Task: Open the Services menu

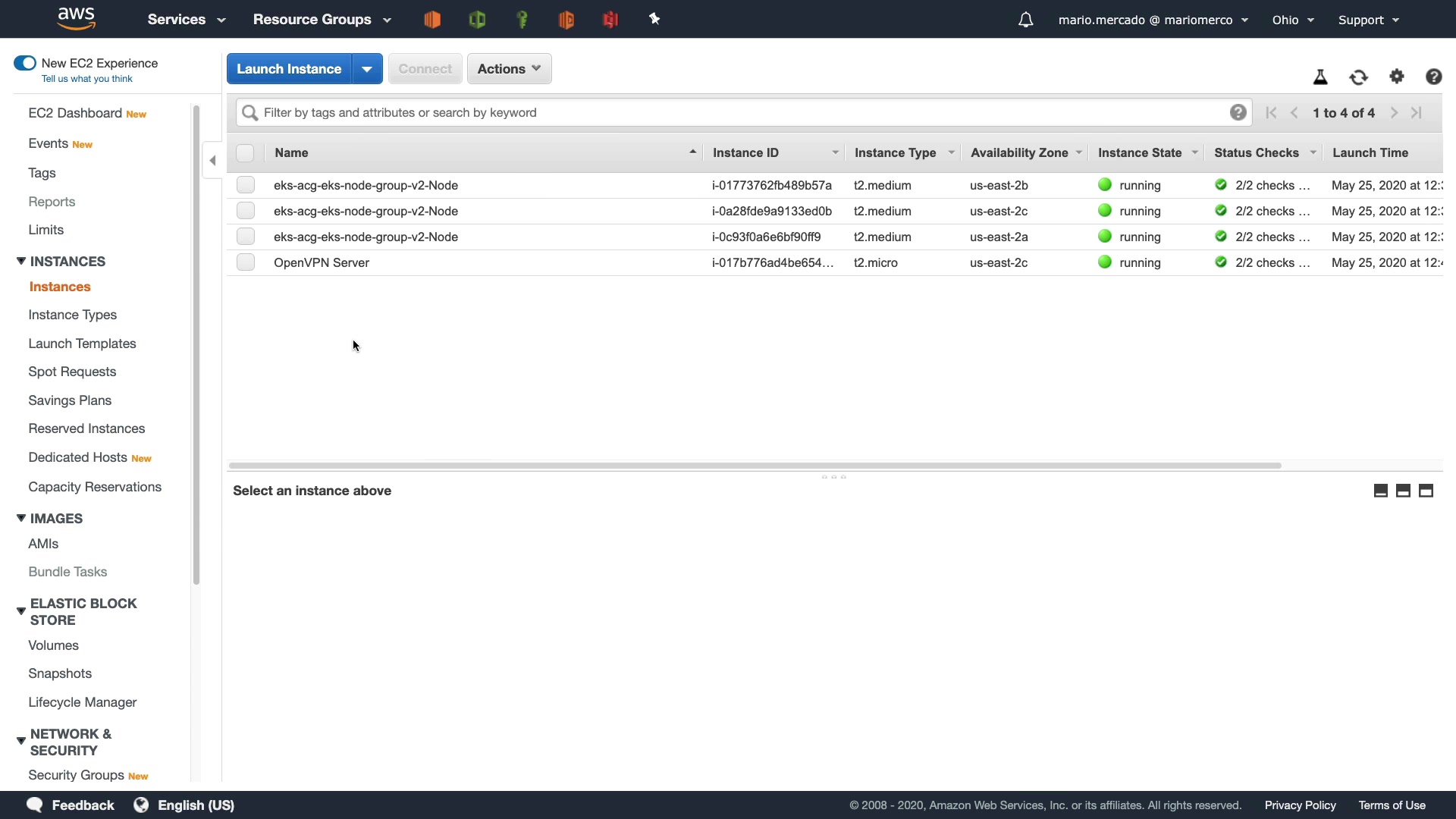Action: tap(186, 20)
